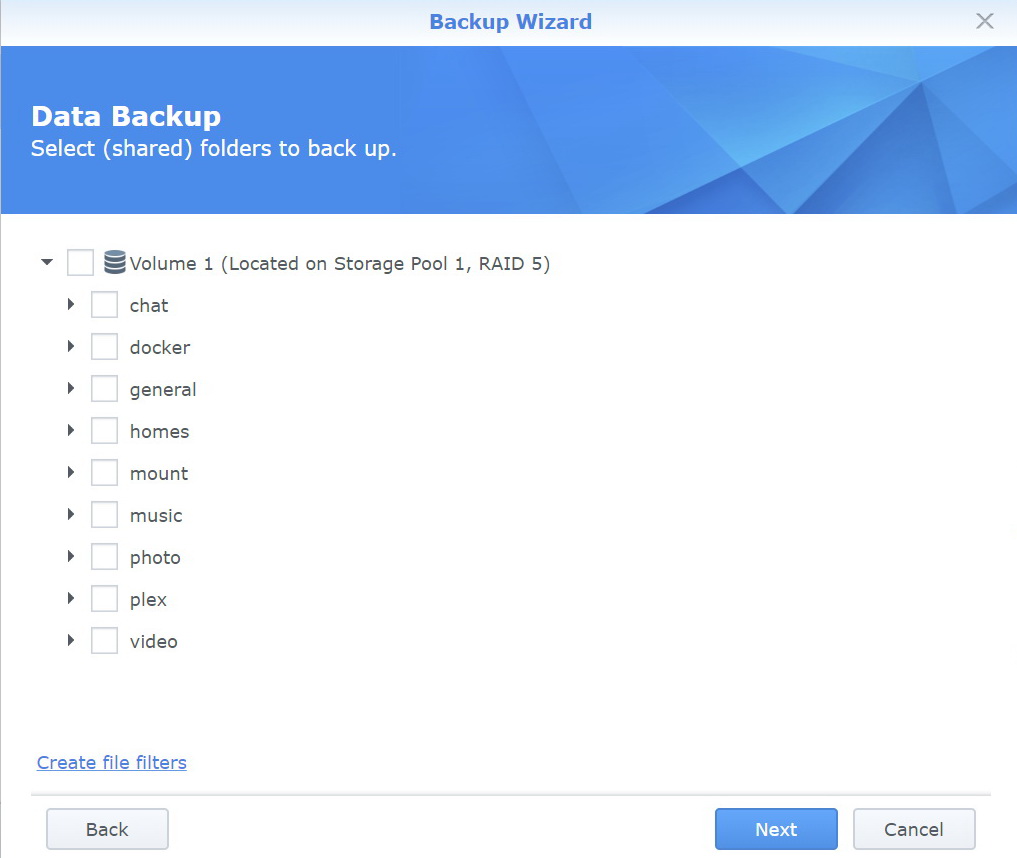Cancel the backup wizard
Screen dimensions: 1017x858
(x=914, y=829)
